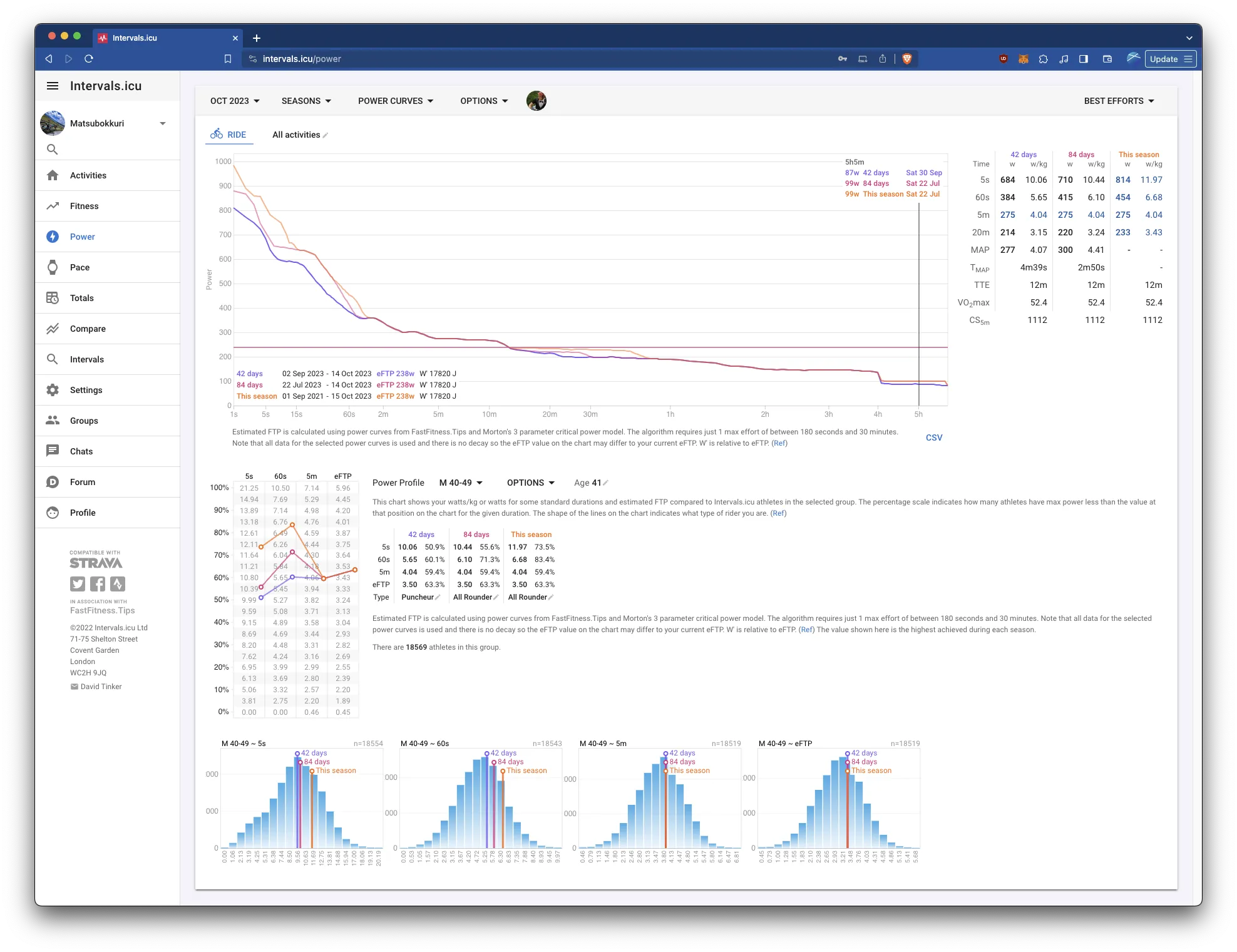Open Totals page in sidebar
This screenshot has width=1237, height=952.
click(81, 298)
